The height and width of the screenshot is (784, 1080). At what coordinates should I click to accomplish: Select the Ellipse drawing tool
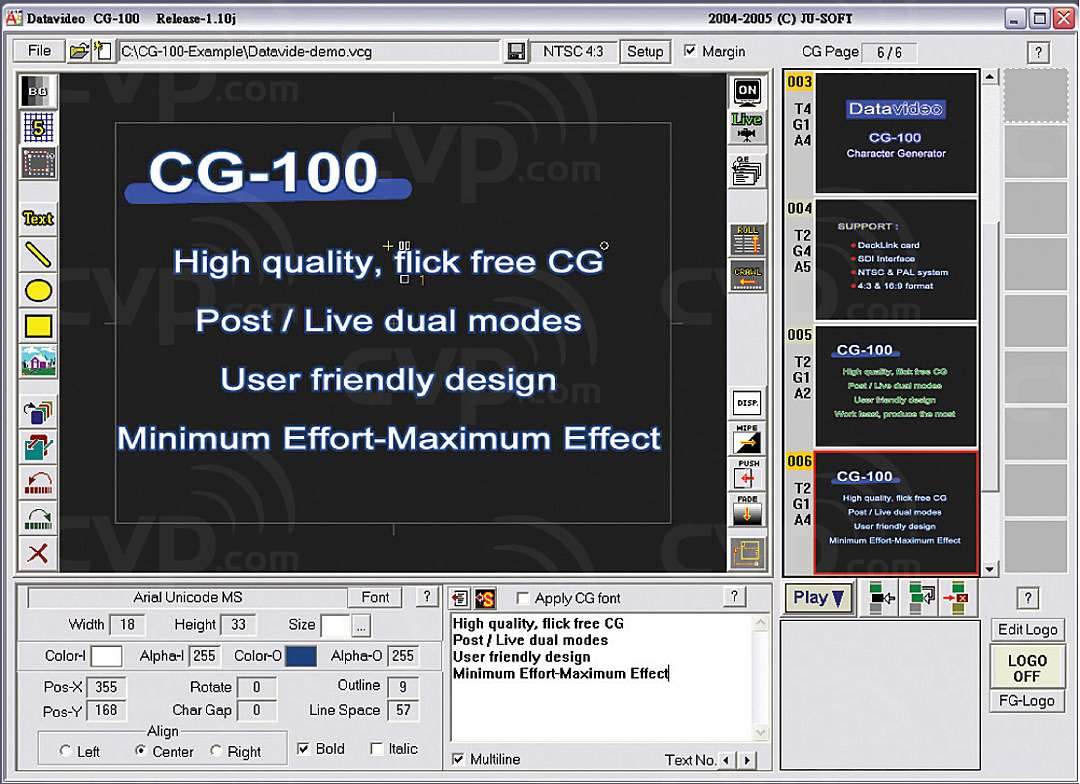pos(37,290)
